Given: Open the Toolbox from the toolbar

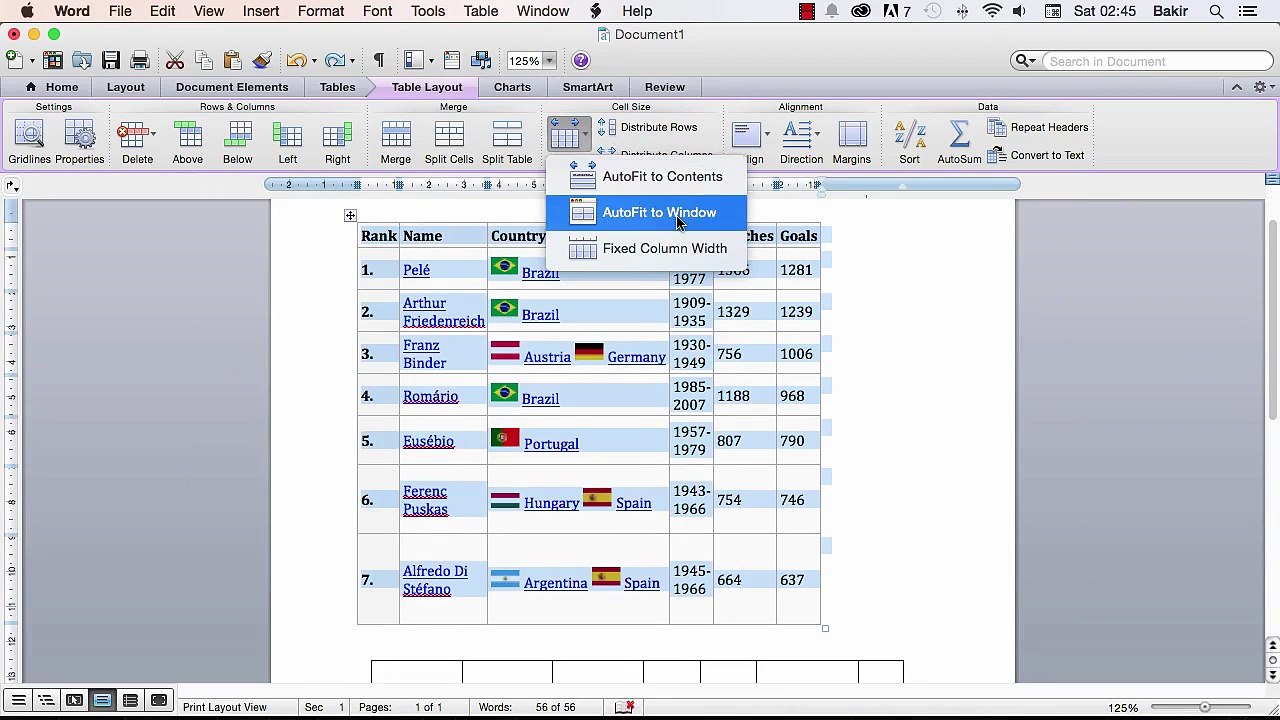Looking at the screenshot, I should 452,61.
